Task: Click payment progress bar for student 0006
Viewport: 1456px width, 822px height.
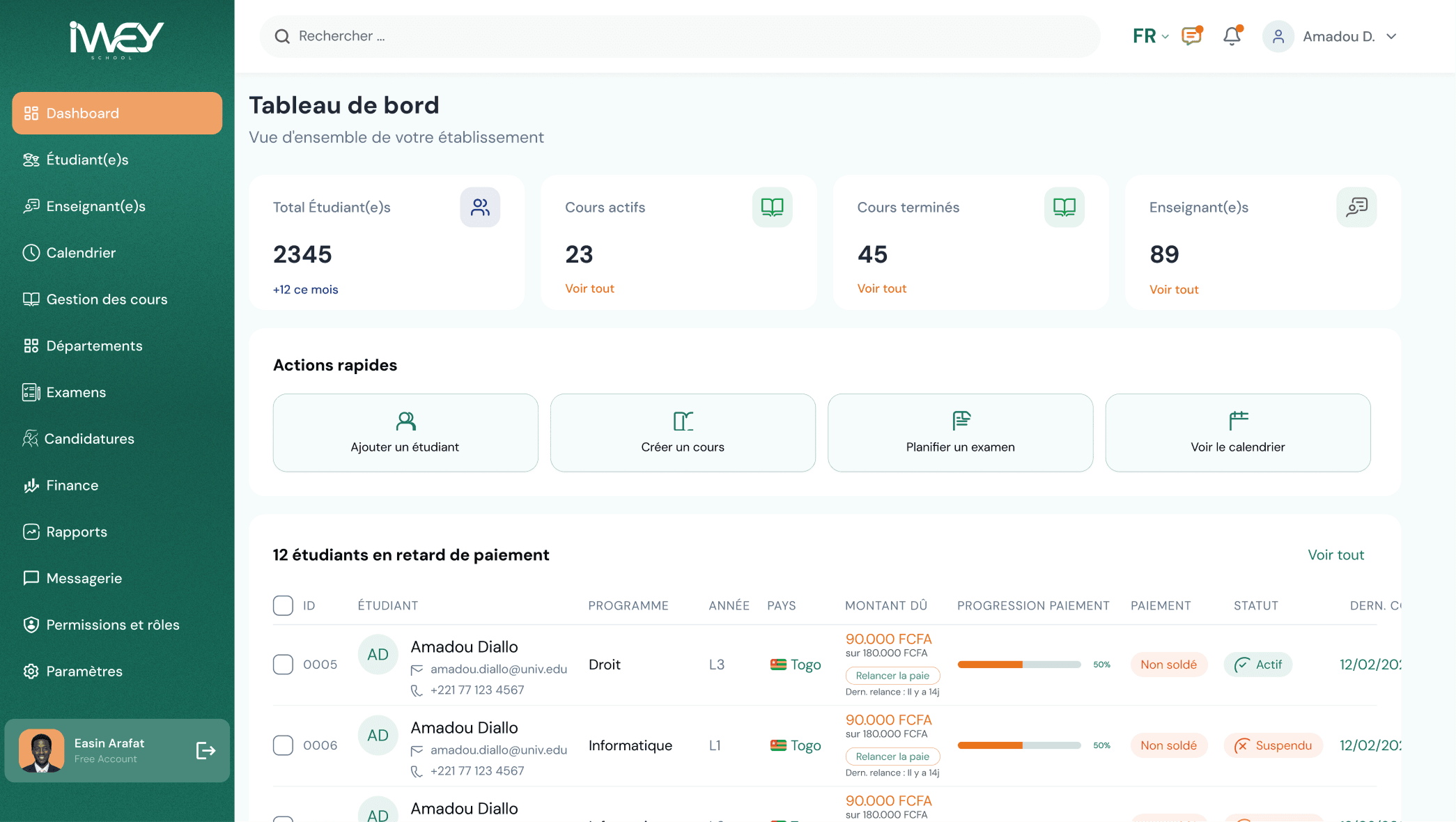Action: tap(1019, 745)
